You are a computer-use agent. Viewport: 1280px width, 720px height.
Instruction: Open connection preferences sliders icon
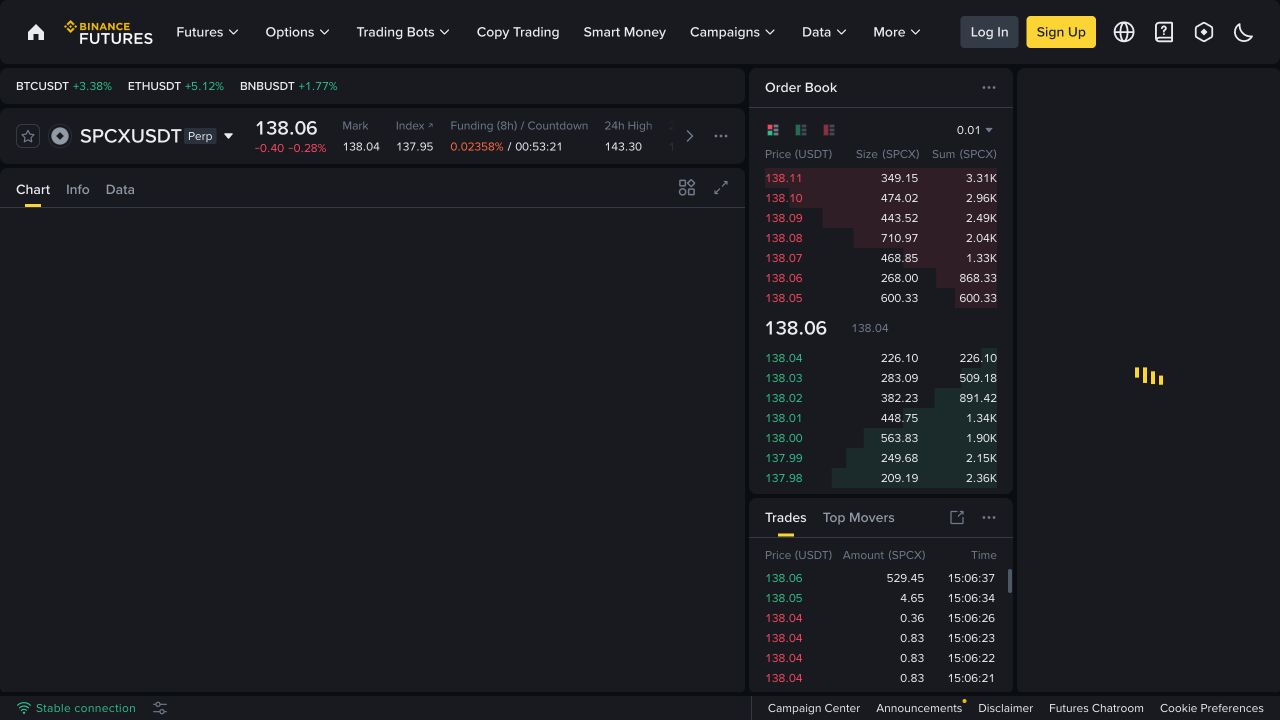[160, 708]
